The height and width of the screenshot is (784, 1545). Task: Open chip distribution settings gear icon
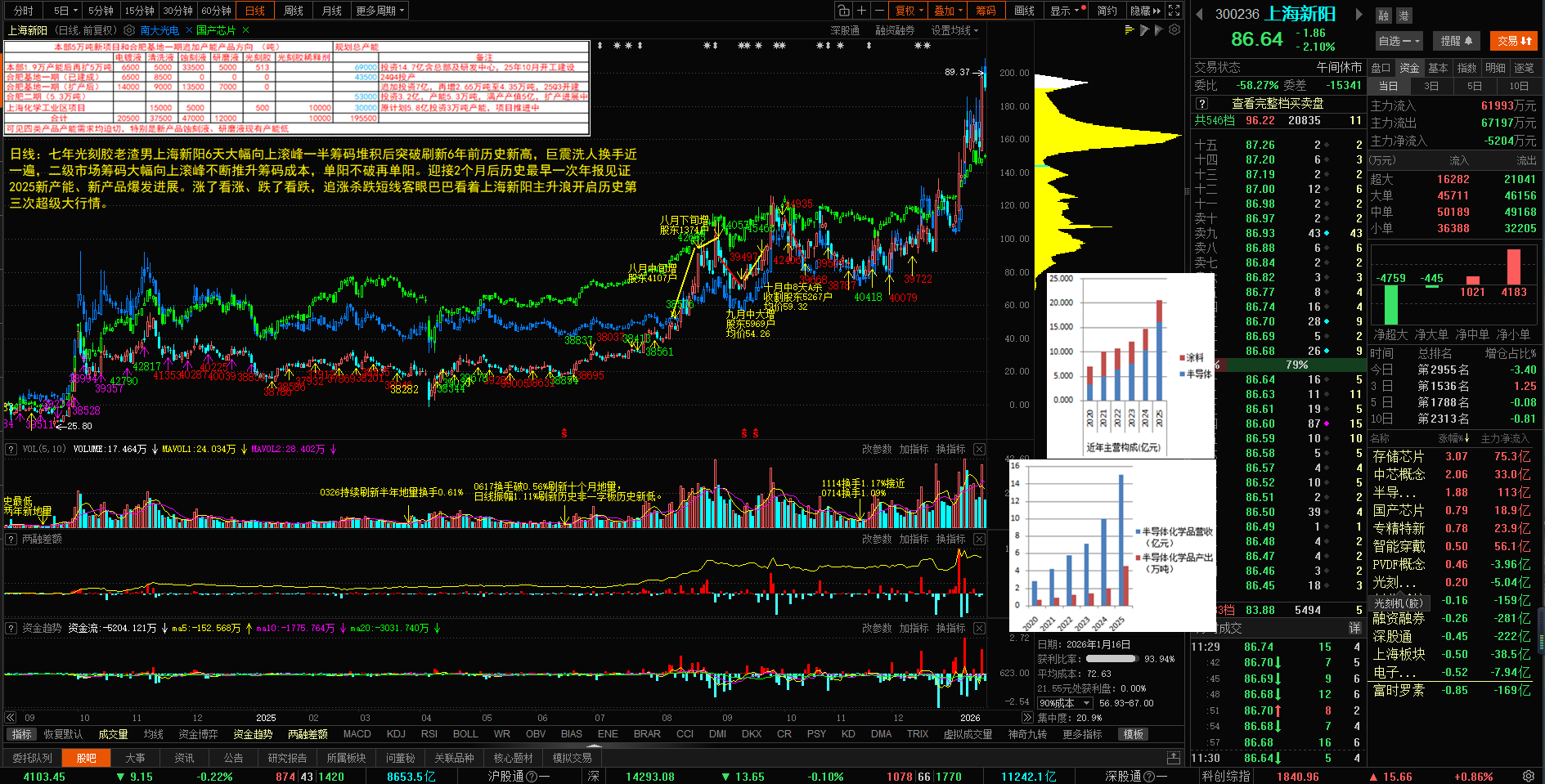1174,30
